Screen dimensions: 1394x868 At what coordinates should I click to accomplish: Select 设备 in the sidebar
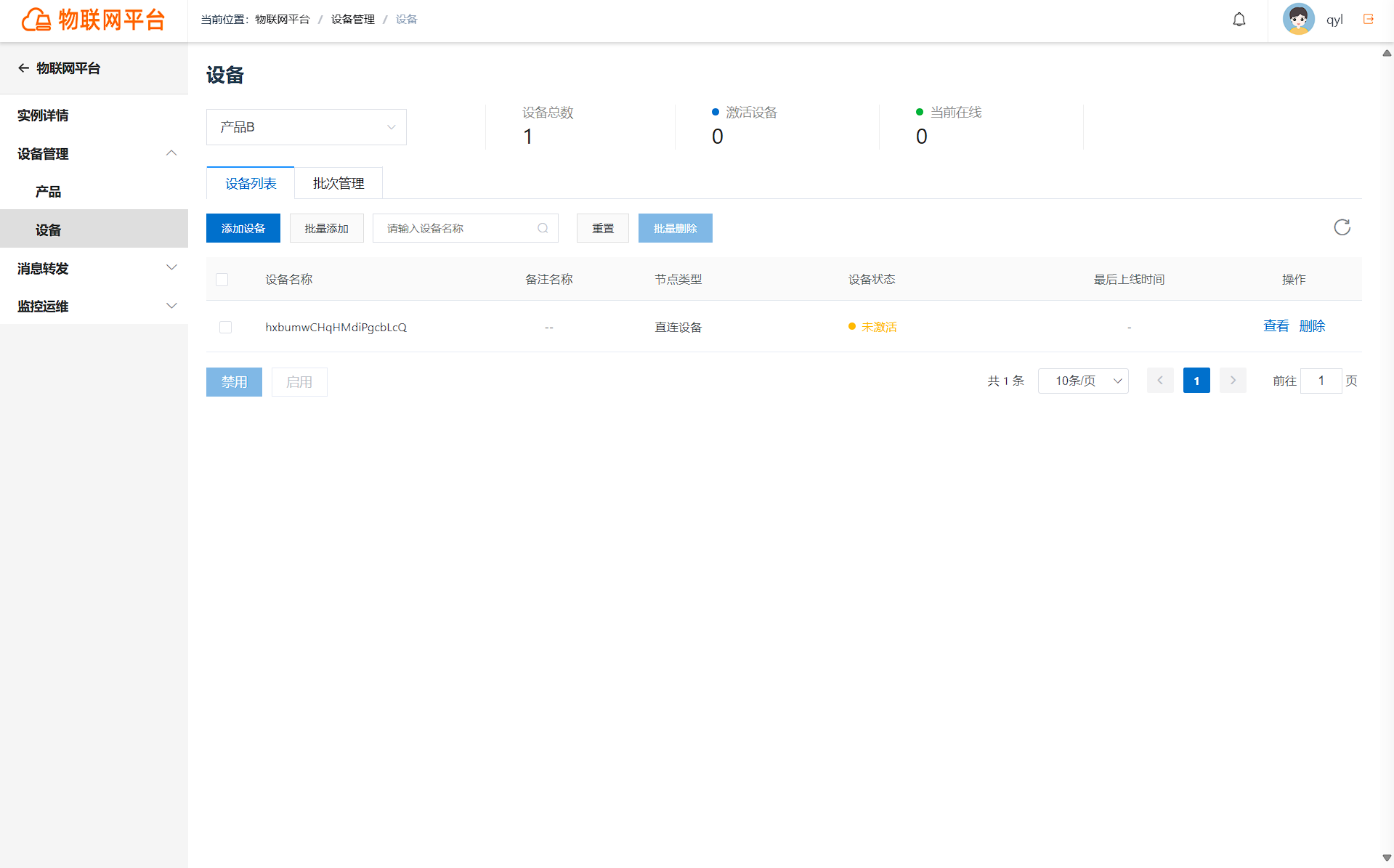(x=94, y=230)
